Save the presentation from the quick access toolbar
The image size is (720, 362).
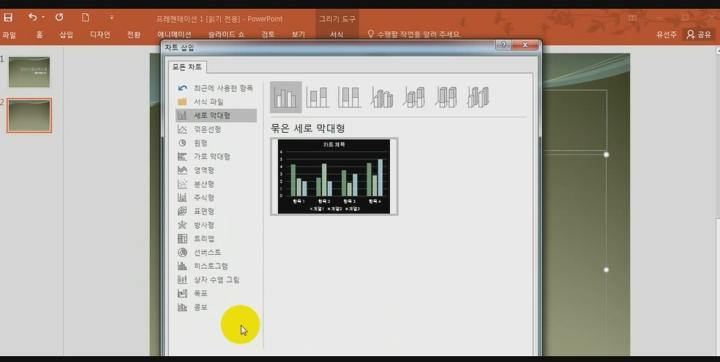[8, 18]
